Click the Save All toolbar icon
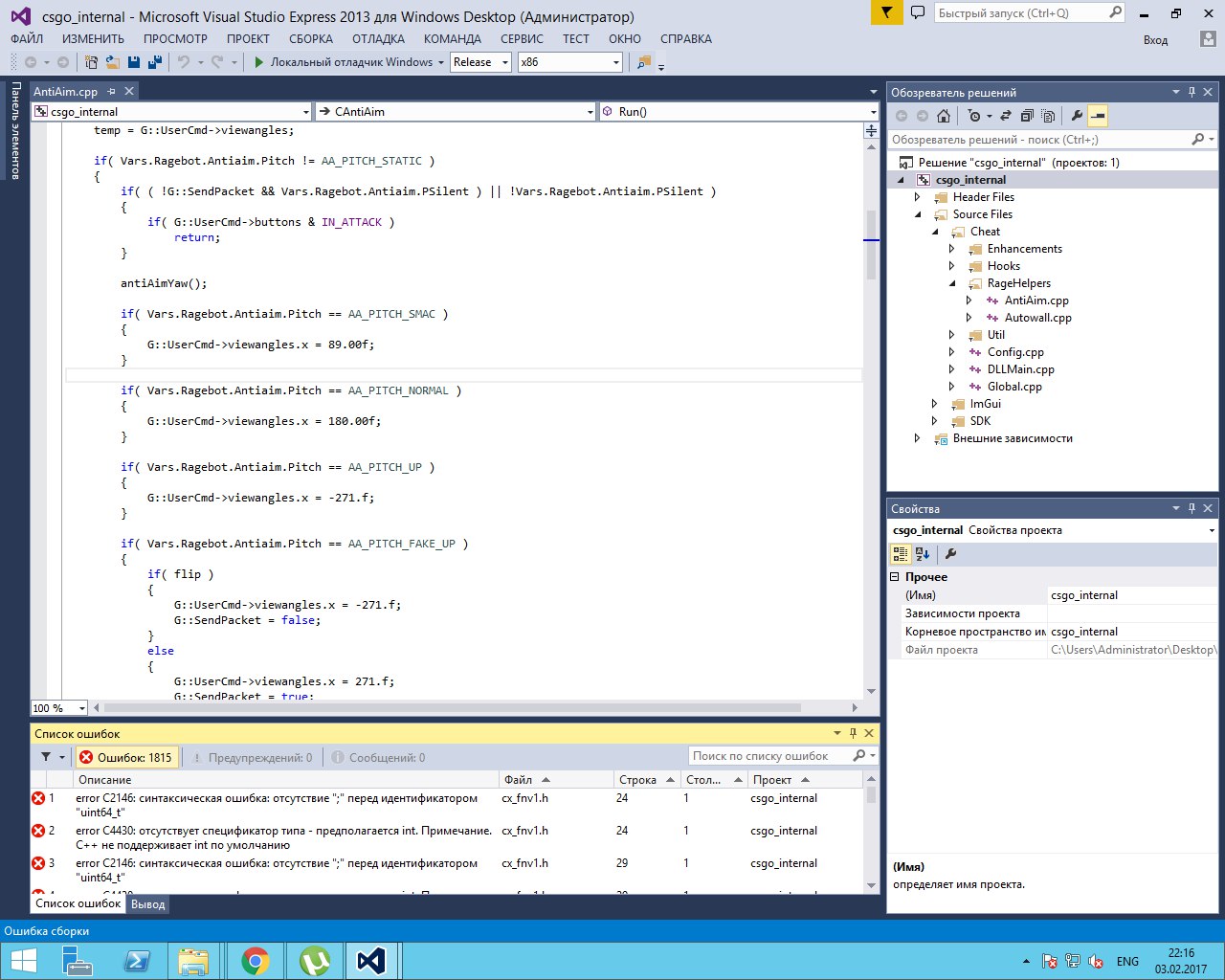Image resolution: width=1225 pixels, height=980 pixels. click(153, 62)
